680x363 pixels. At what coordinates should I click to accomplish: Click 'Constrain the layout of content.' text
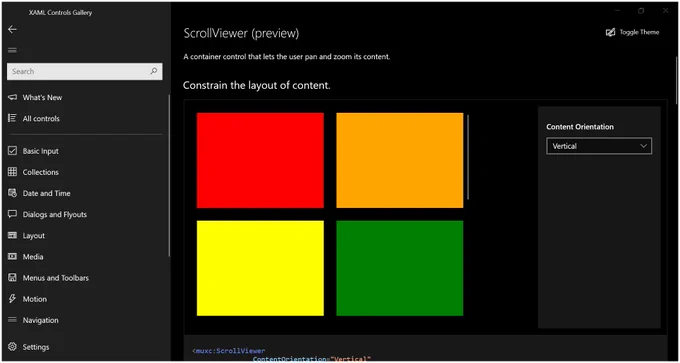tap(257, 85)
